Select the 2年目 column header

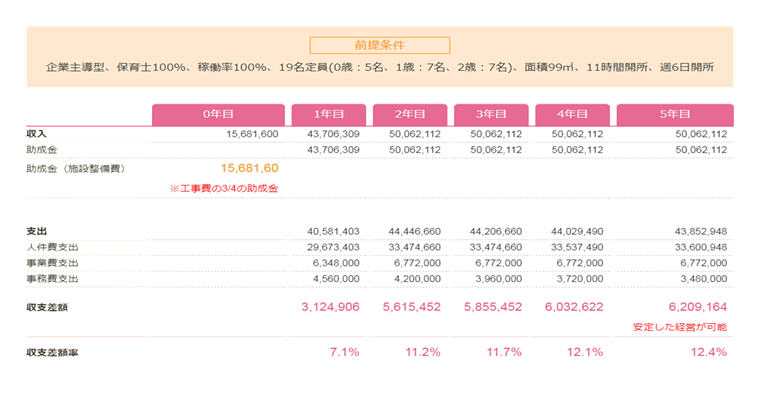410,115
